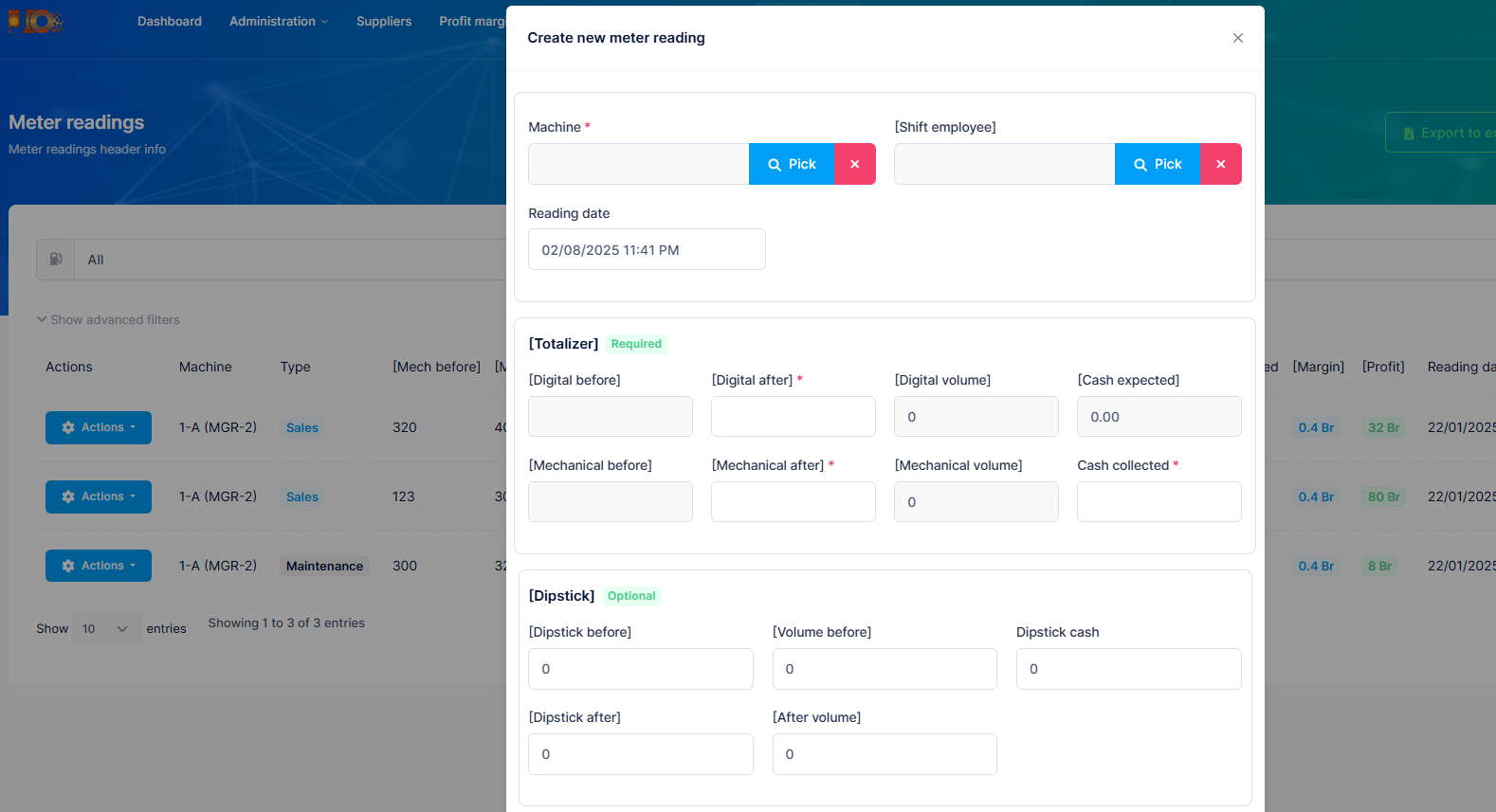Expand Show advanced filters

point(108,319)
